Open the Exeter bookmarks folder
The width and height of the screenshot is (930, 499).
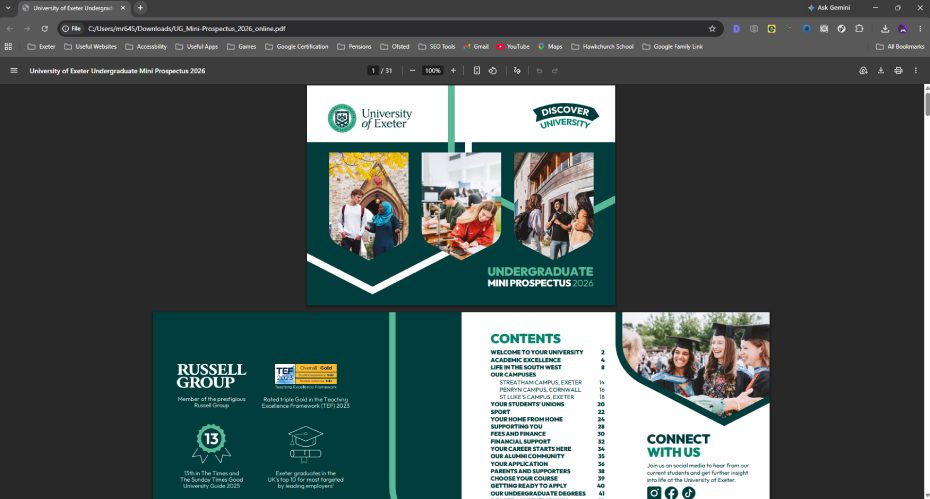click(41, 46)
